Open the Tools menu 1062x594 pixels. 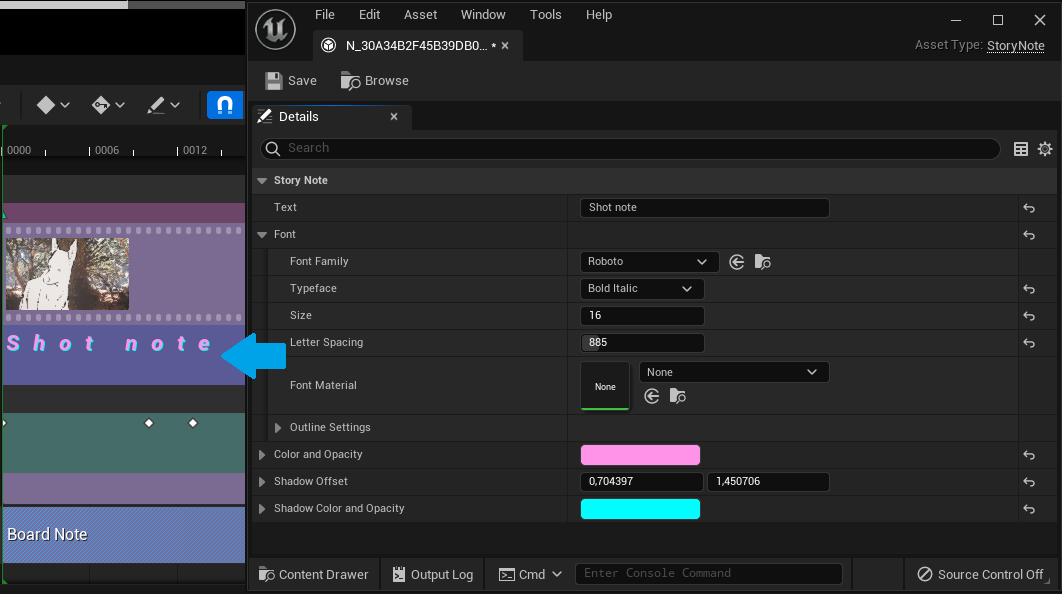[546, 15]
